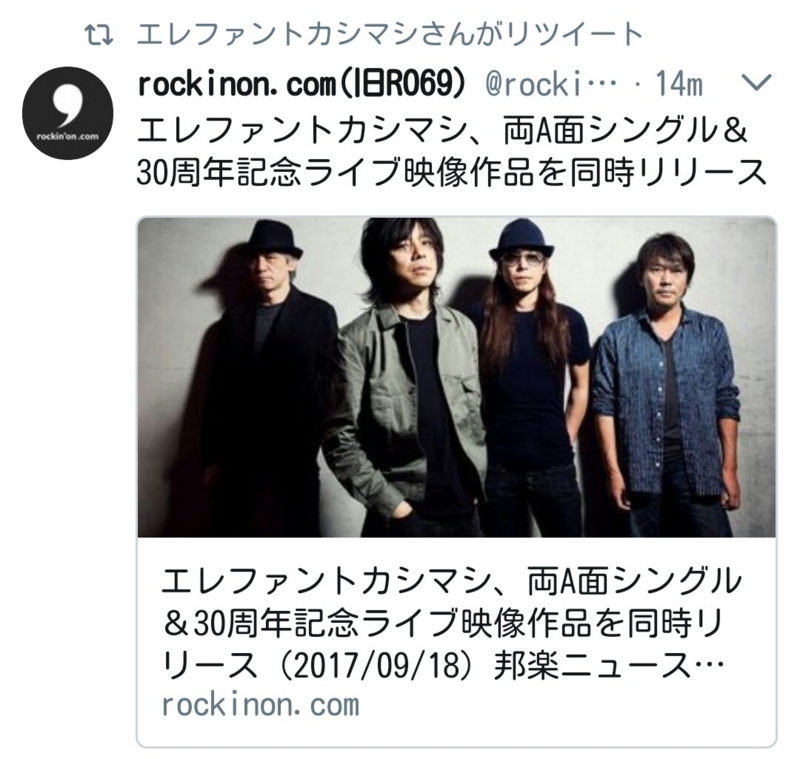Open account name rockinon.com(旧RO69)
The width and height of the screenshot is (800, 759).
click(302, 84)
